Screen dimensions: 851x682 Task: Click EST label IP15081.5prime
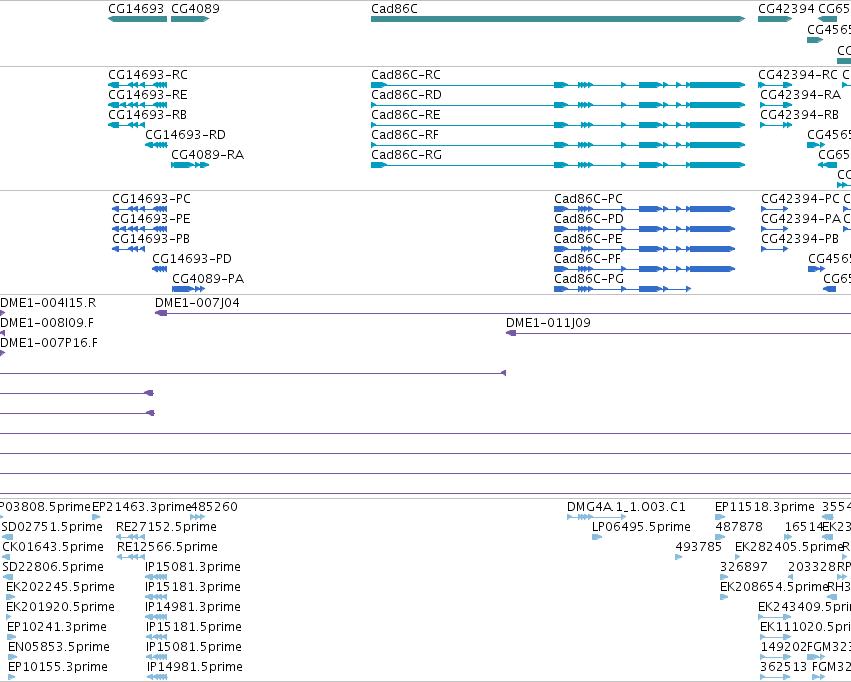pos(194,647)
